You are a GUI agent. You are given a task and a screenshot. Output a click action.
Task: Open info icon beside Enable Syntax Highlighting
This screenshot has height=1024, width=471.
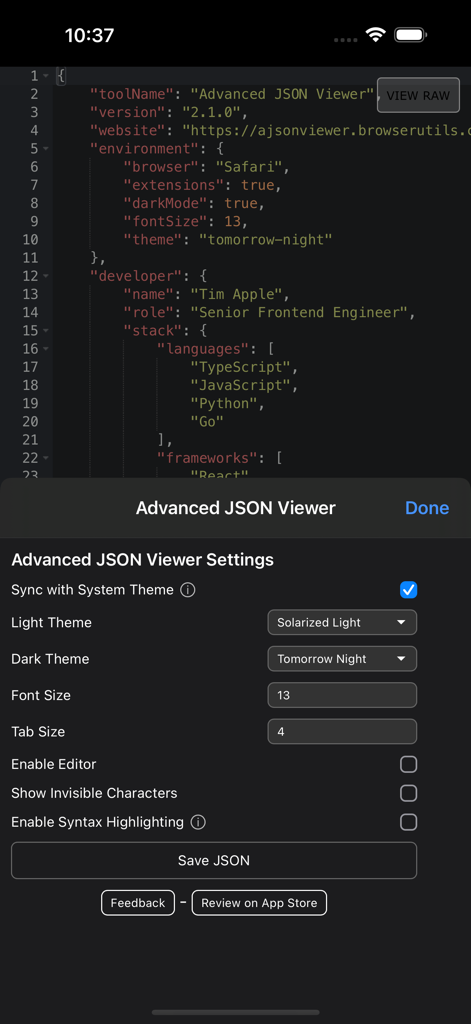[198, 822]
